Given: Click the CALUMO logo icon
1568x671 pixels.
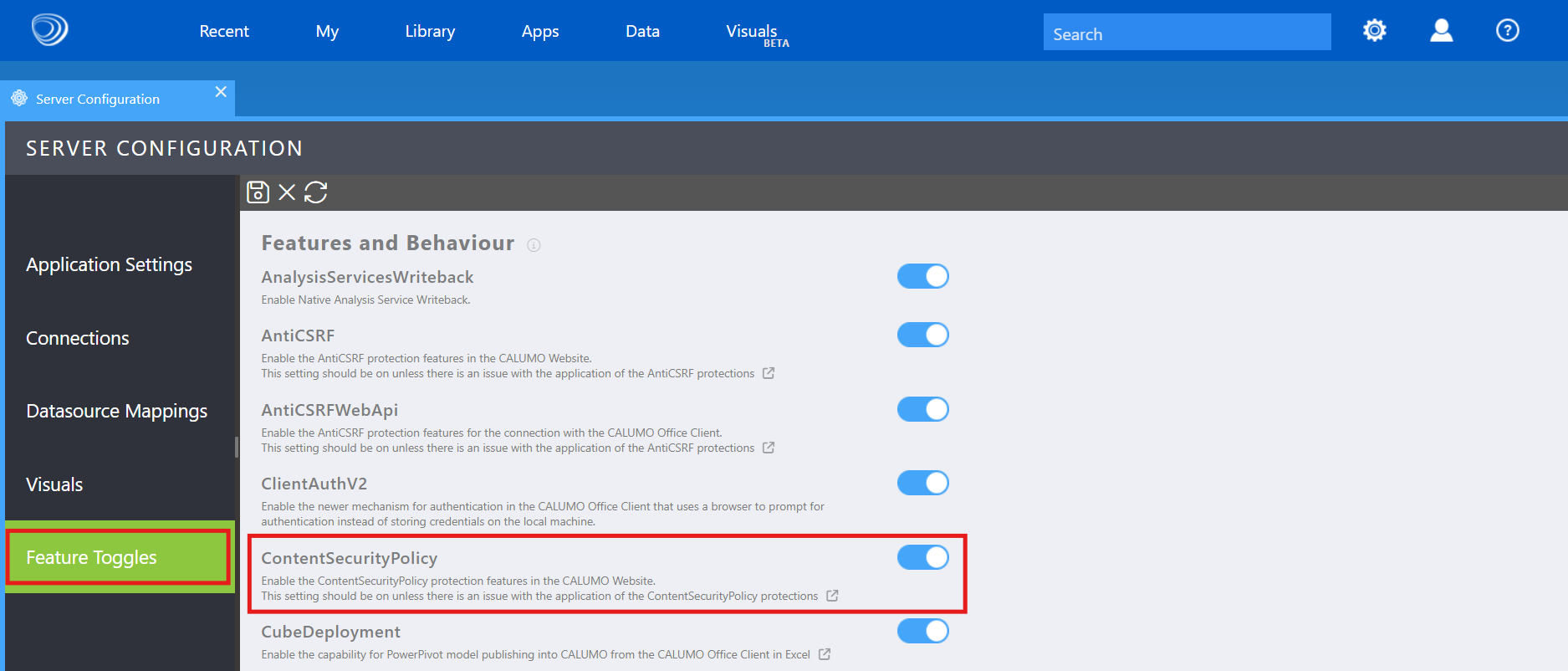Looking at the screenshot, I should 49,30.
